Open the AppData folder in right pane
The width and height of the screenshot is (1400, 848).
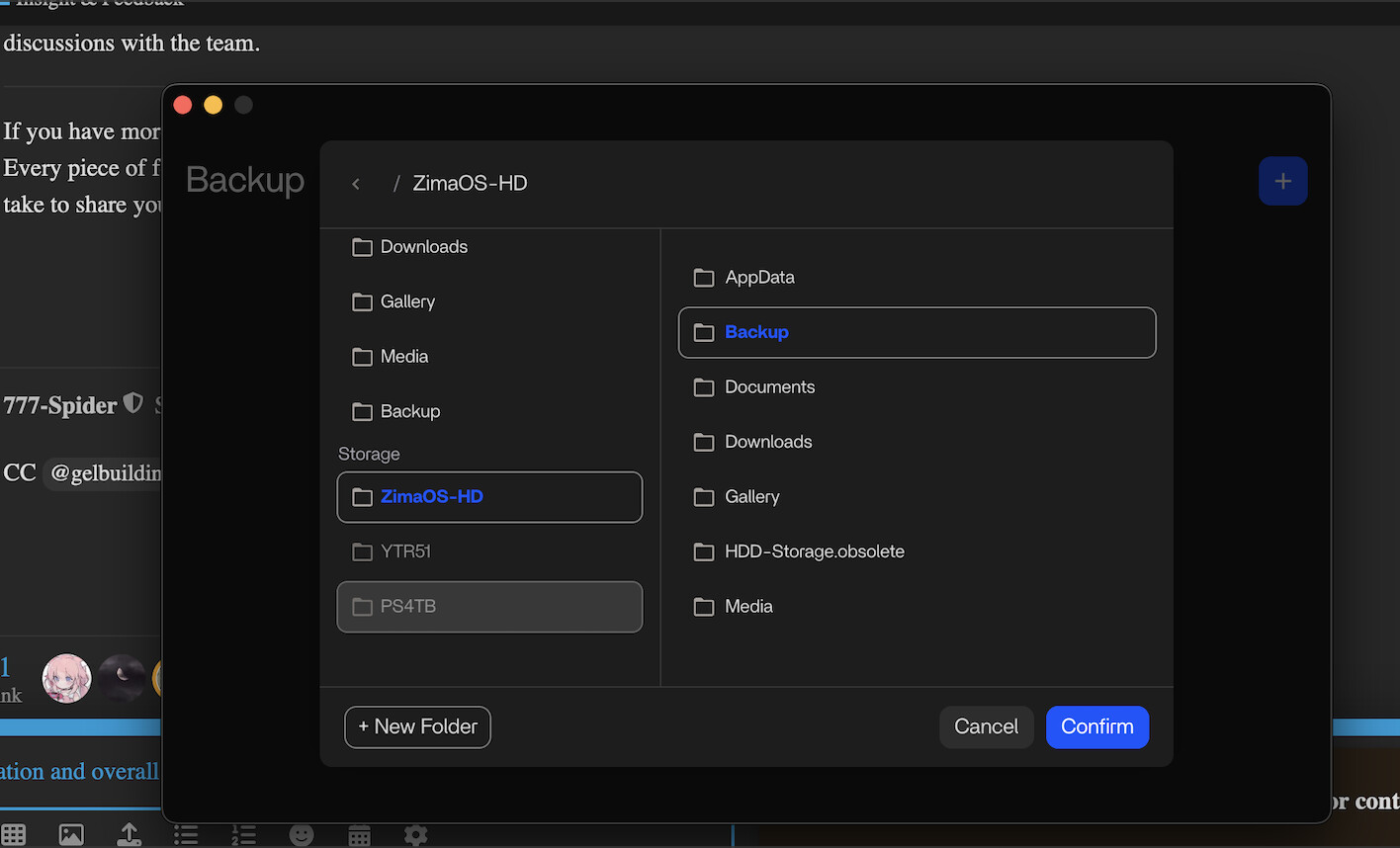pos(759,278)
